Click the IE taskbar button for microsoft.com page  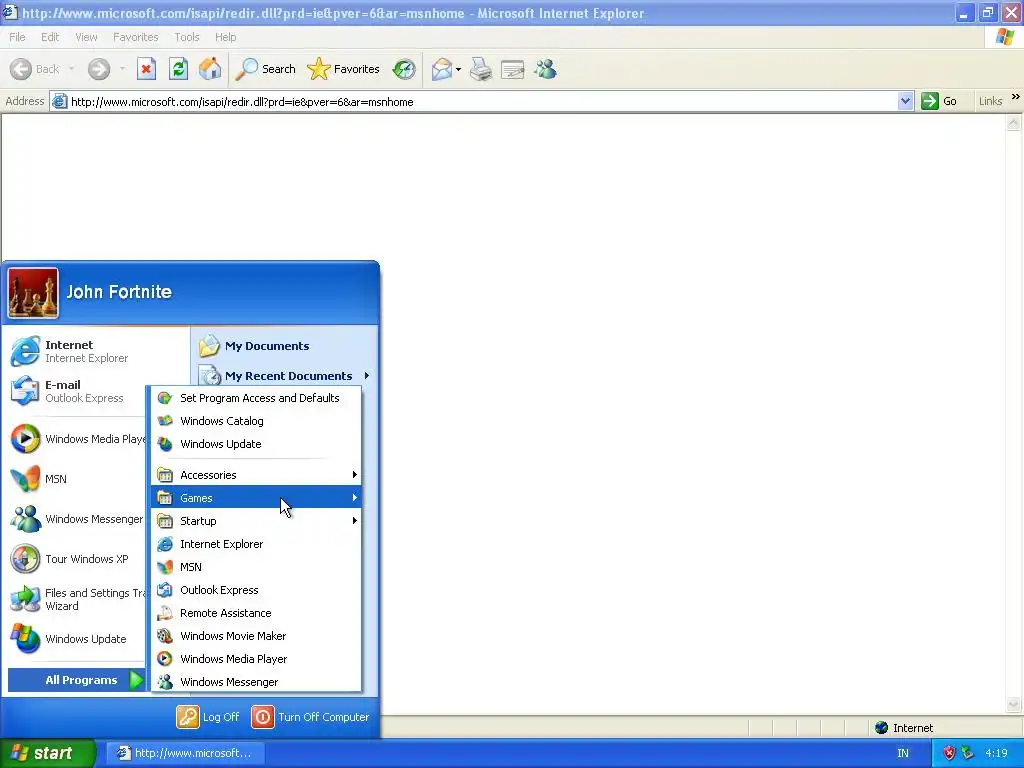[184, 753]
